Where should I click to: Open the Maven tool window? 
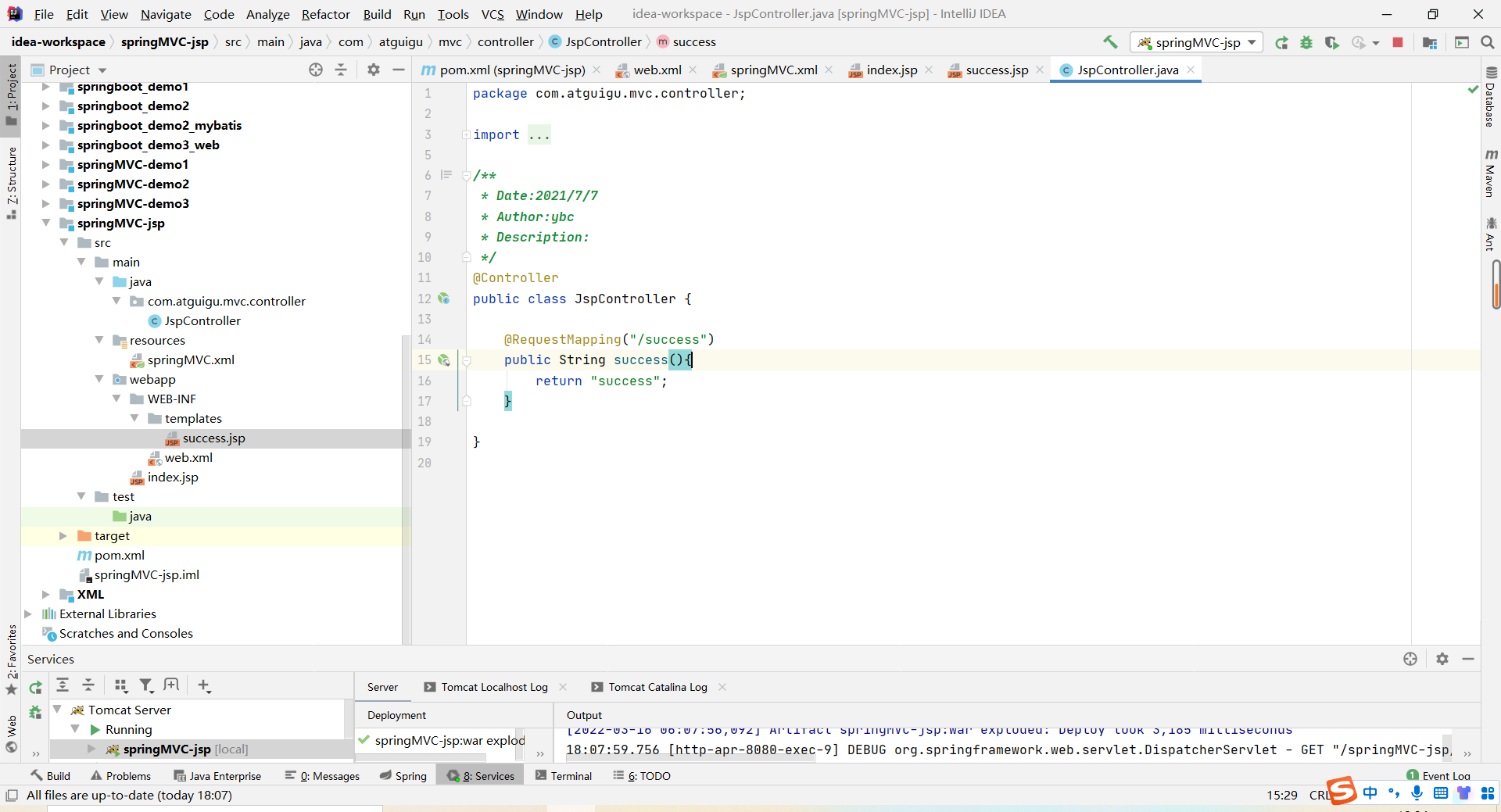click(x=1490, y=173)
